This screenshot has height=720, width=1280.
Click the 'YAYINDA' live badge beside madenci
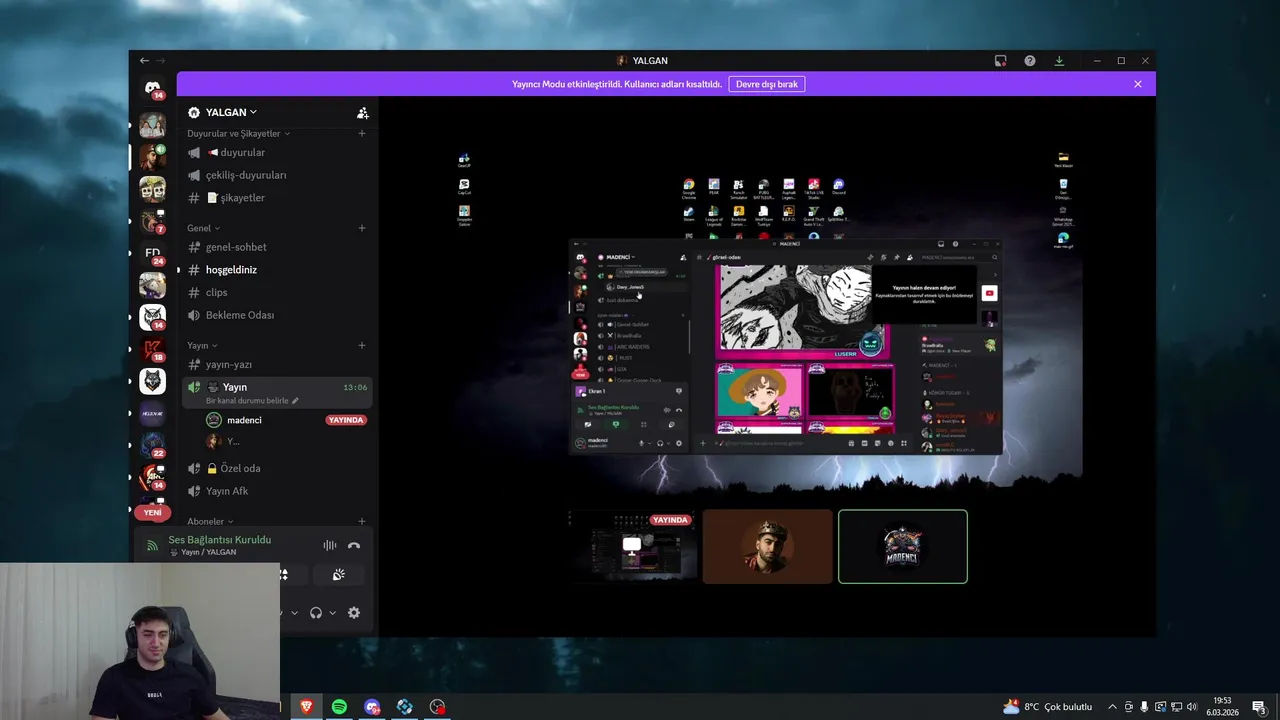pos(346,420)
